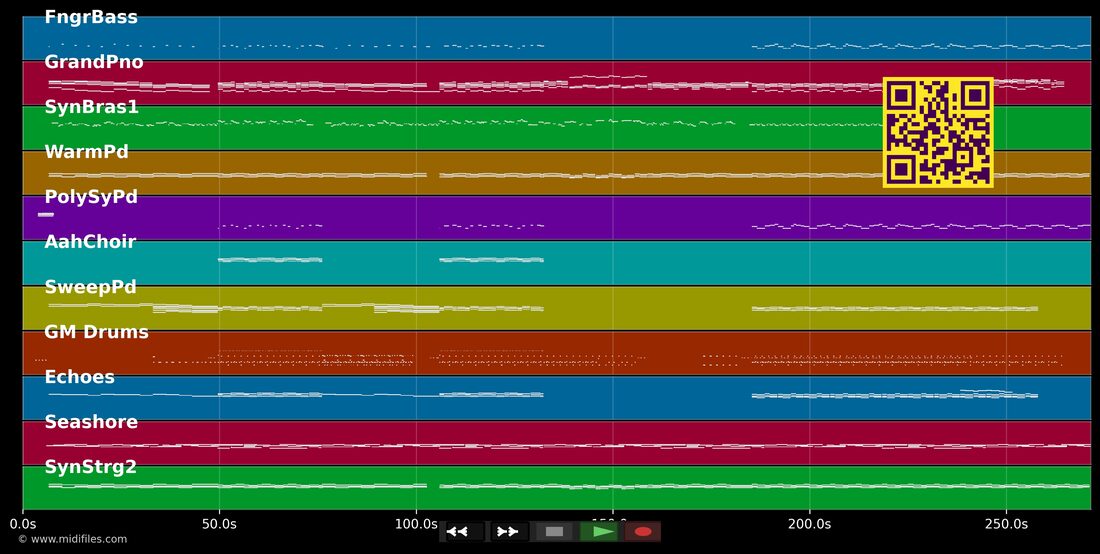Viewport: 1100px width, 554px height.
Task: Select the SynStrg2 track label
Action: coord(90,467)
